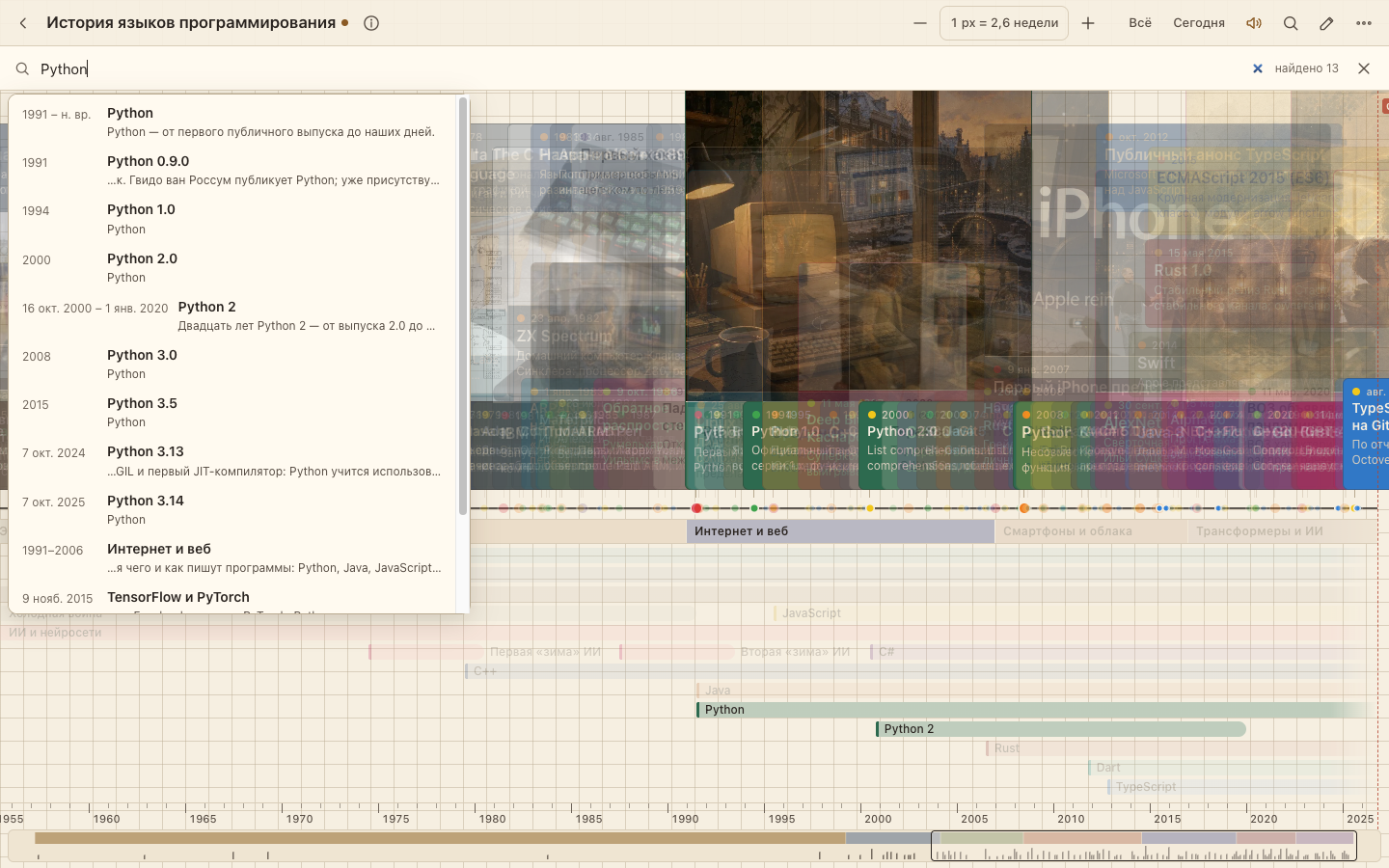
Task: Click the TypeScript span label
Action: click(1146, 787)
